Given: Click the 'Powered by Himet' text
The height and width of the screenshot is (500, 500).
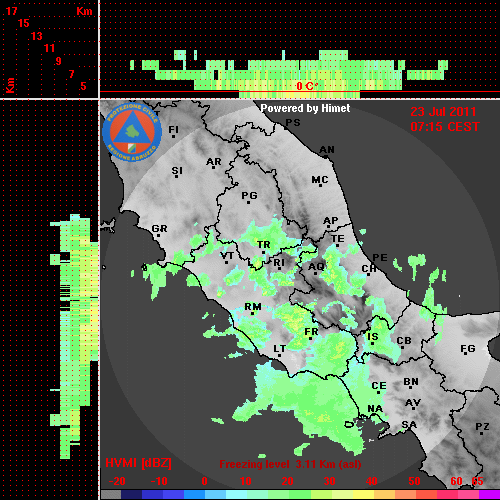Looking at the screenshot, I should coord(305,108).
